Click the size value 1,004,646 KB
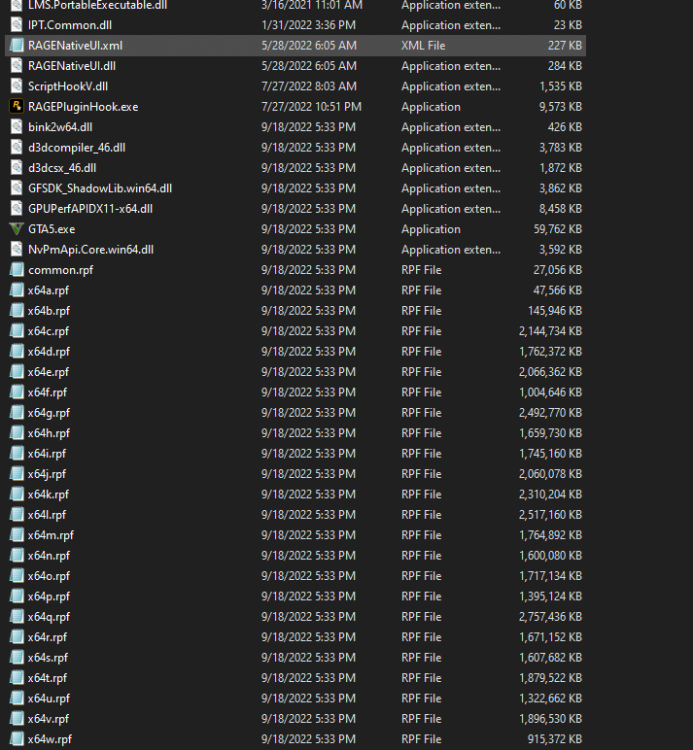 point(550,393)
